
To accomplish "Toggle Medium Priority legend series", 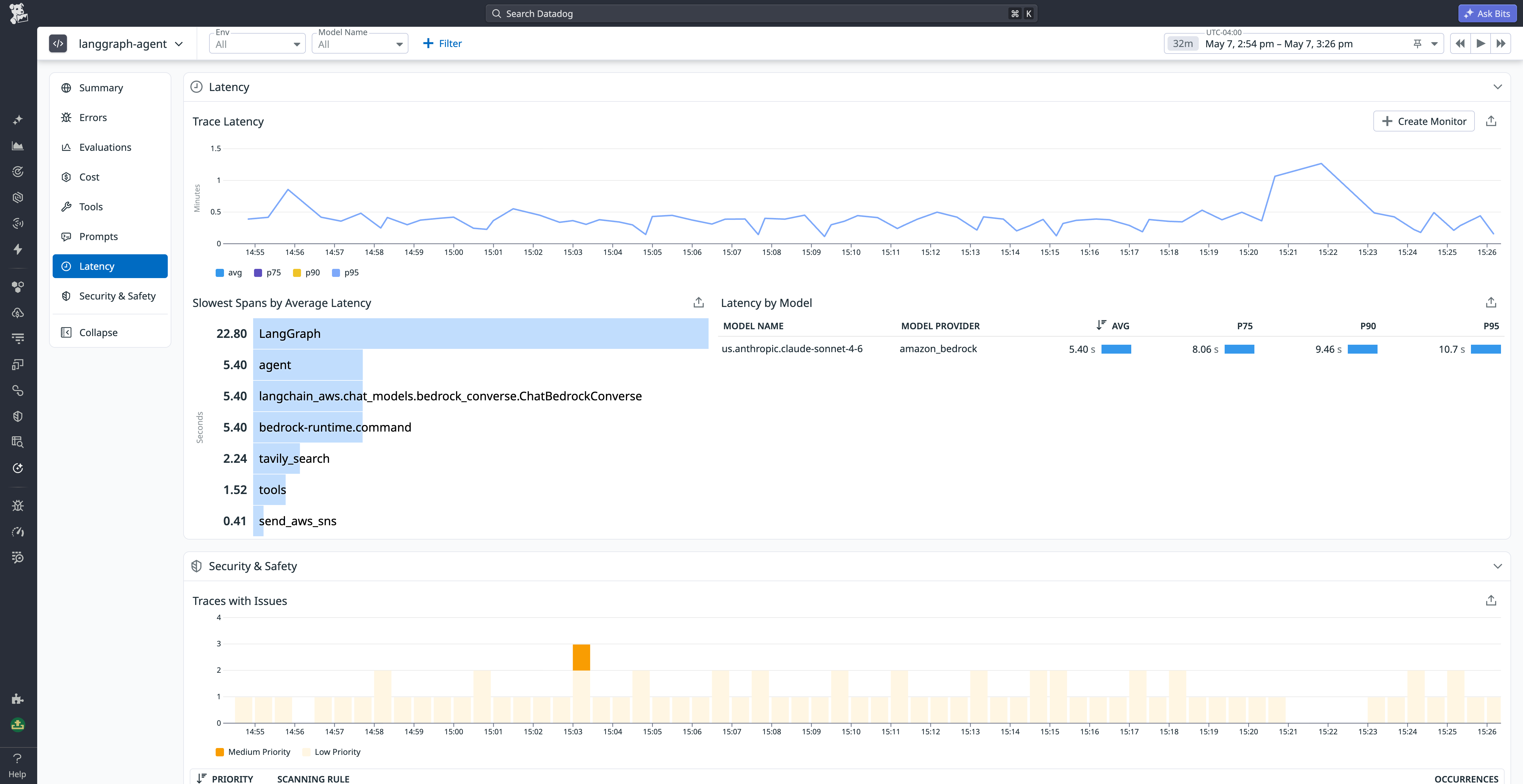I will 253,752.
